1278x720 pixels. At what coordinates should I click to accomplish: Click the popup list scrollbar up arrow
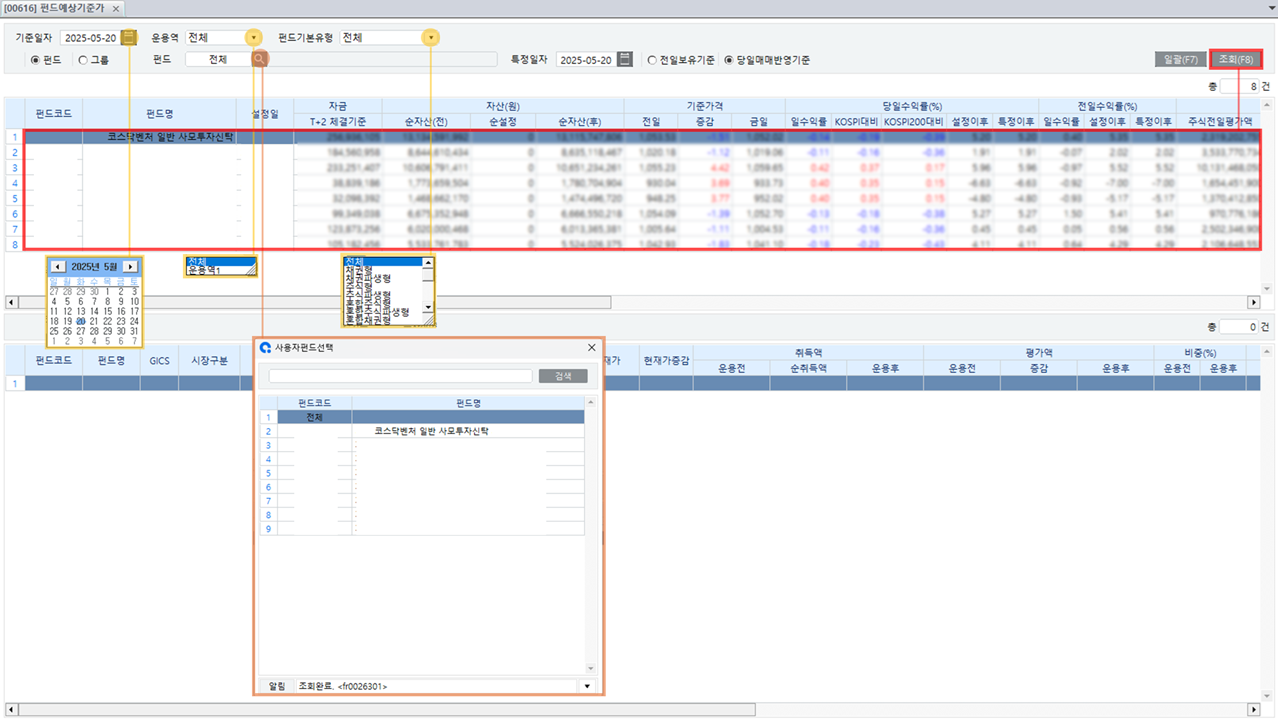click(x=591, y=402)
